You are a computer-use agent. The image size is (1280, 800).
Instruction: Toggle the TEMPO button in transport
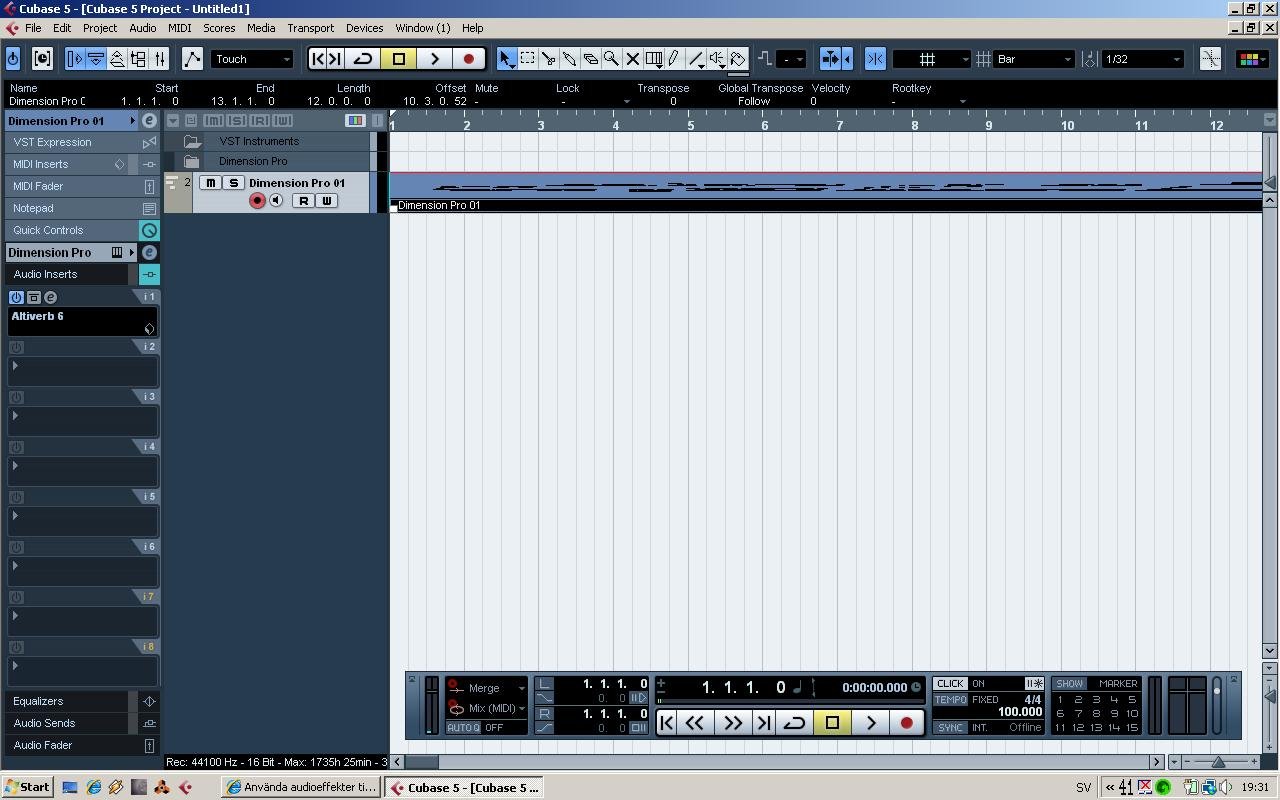click(950, 700)
